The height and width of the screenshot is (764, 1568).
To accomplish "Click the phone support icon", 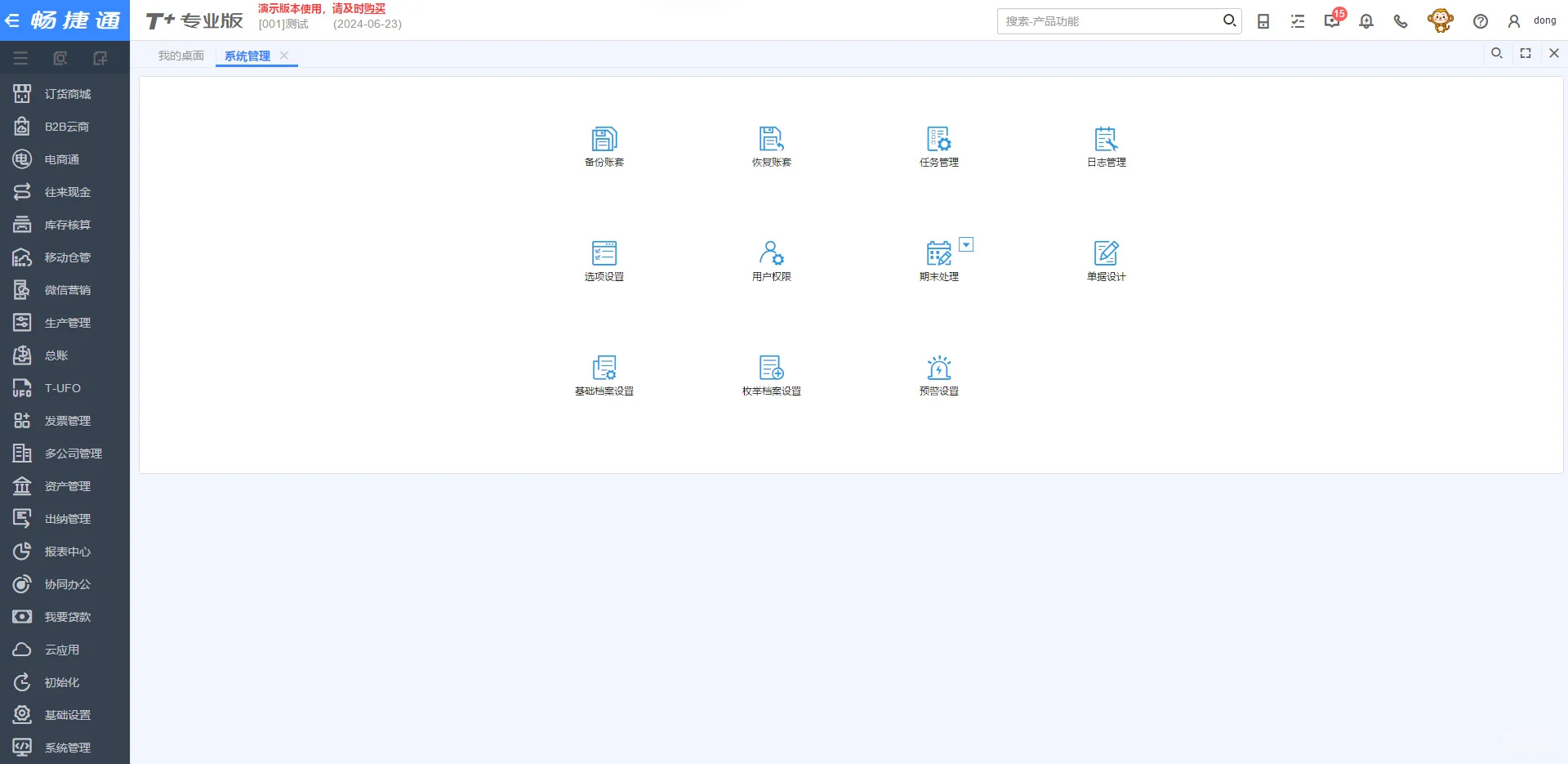I will [1401, 21].
